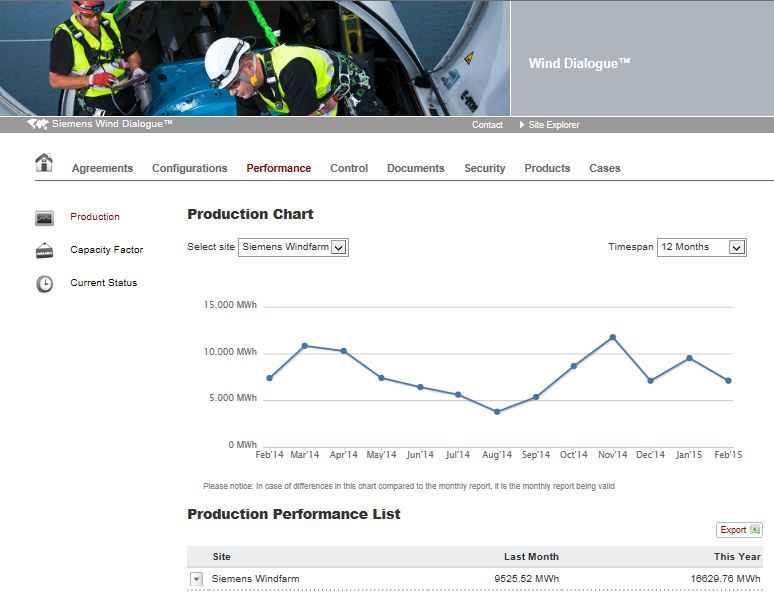Click the Dec'14 data point
This screenshot has height=599, width=774.
tap(651, 381)
